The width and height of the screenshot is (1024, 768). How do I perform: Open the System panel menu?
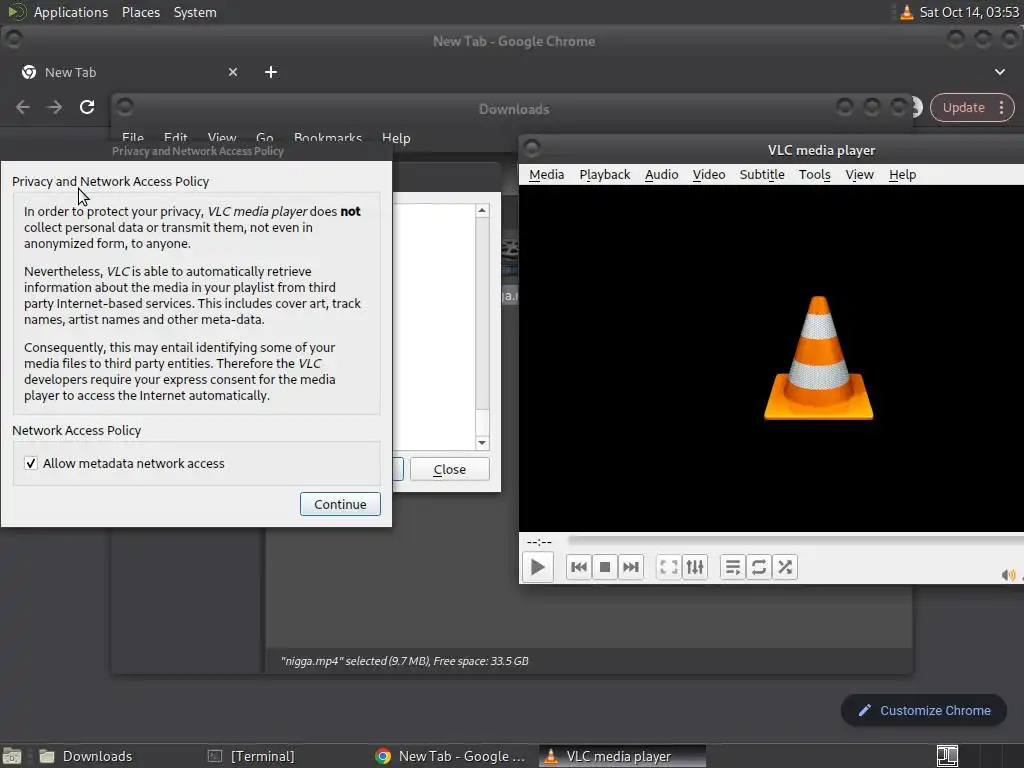195,12
